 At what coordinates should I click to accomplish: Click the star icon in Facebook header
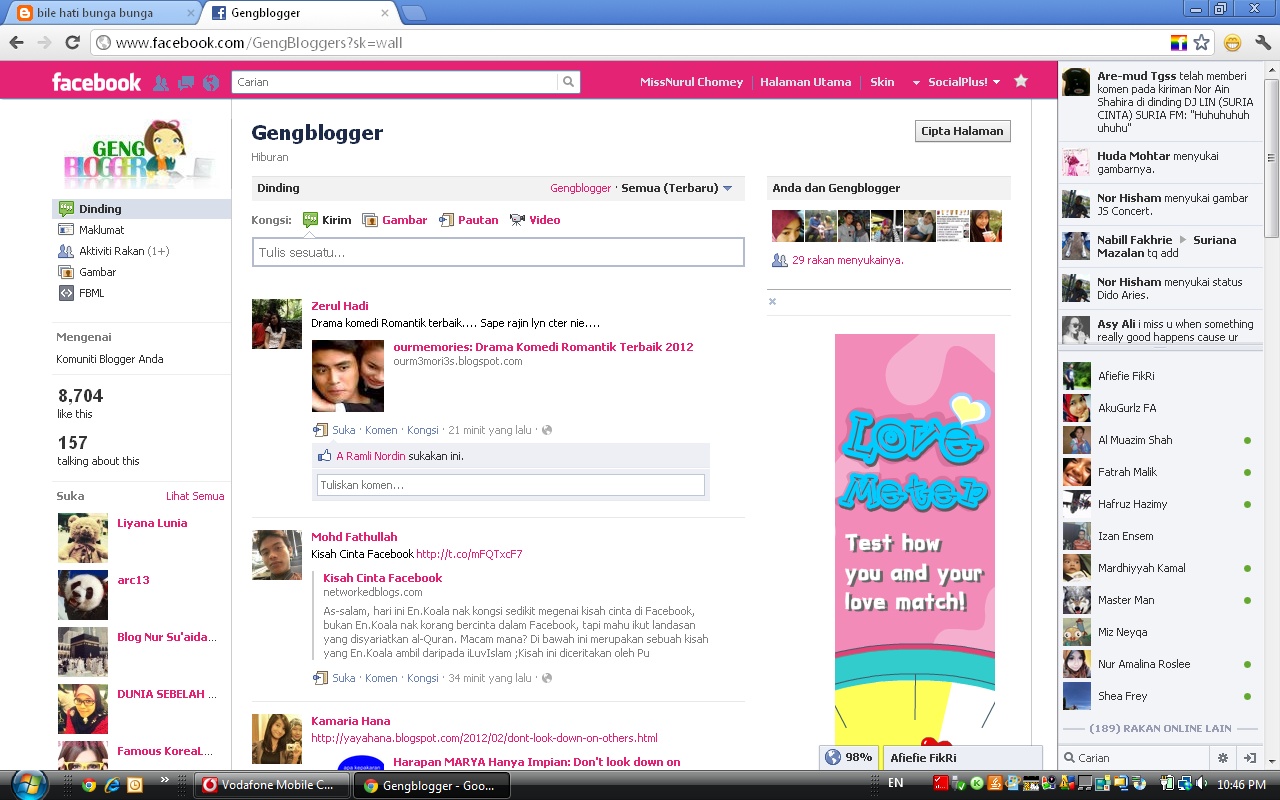click(1020, 81)
